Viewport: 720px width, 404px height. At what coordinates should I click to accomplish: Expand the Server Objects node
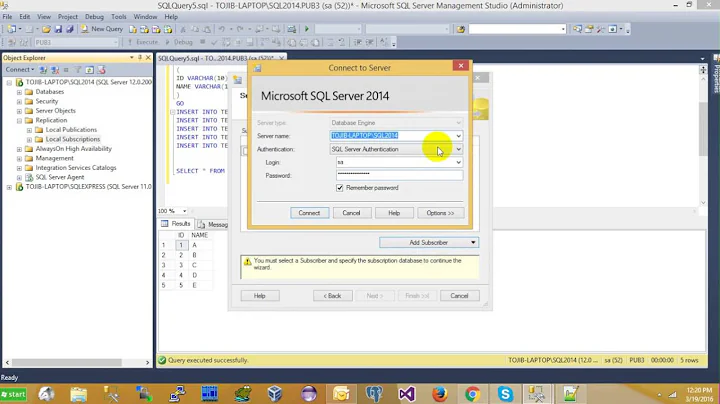(x=19, y=111)
